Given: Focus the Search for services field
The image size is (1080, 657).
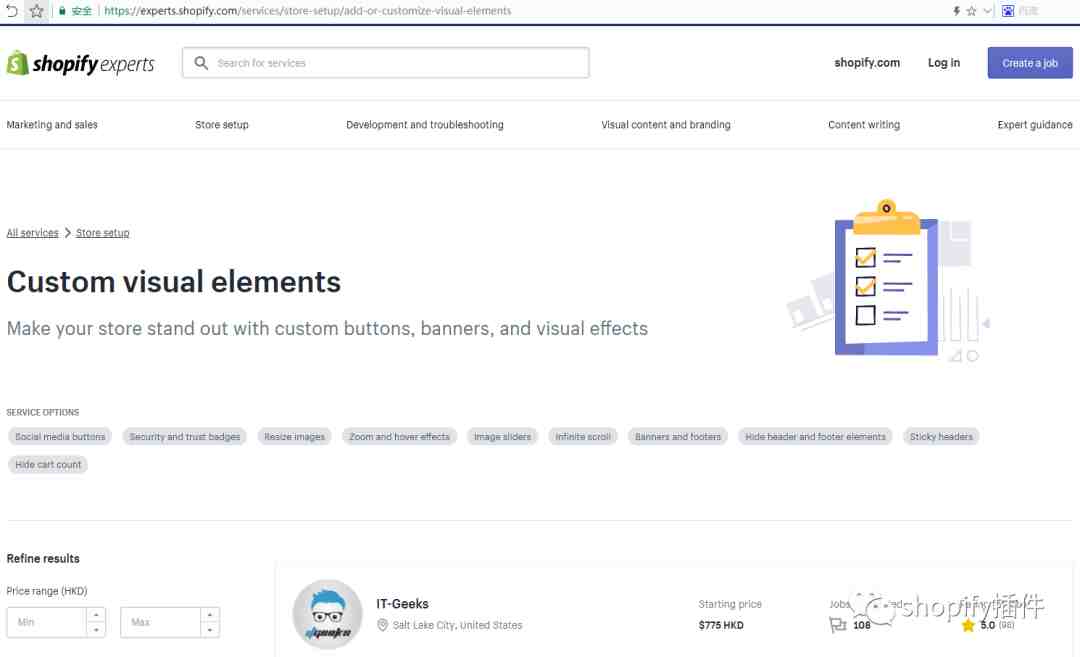Looking at the screenshot, I should [x=386, y=63].
